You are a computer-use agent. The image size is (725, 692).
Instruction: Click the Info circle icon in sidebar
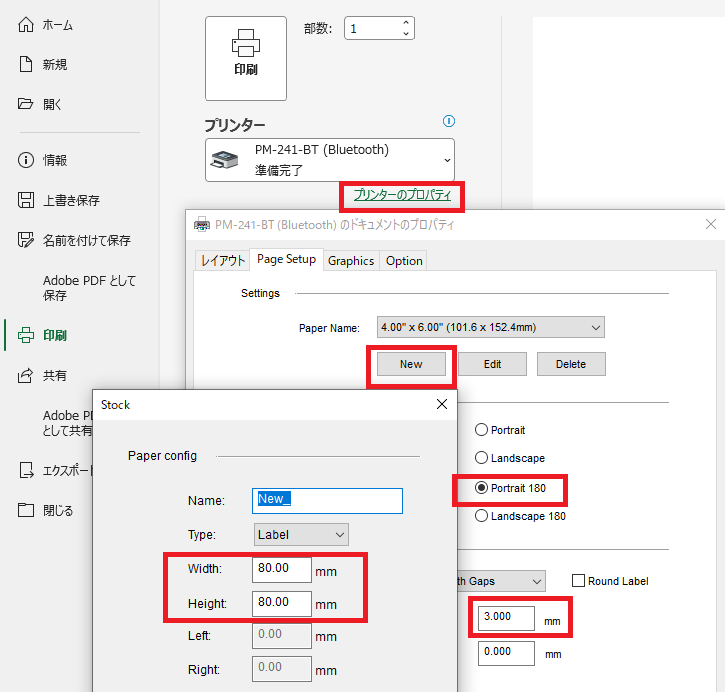tap(27, 160)
